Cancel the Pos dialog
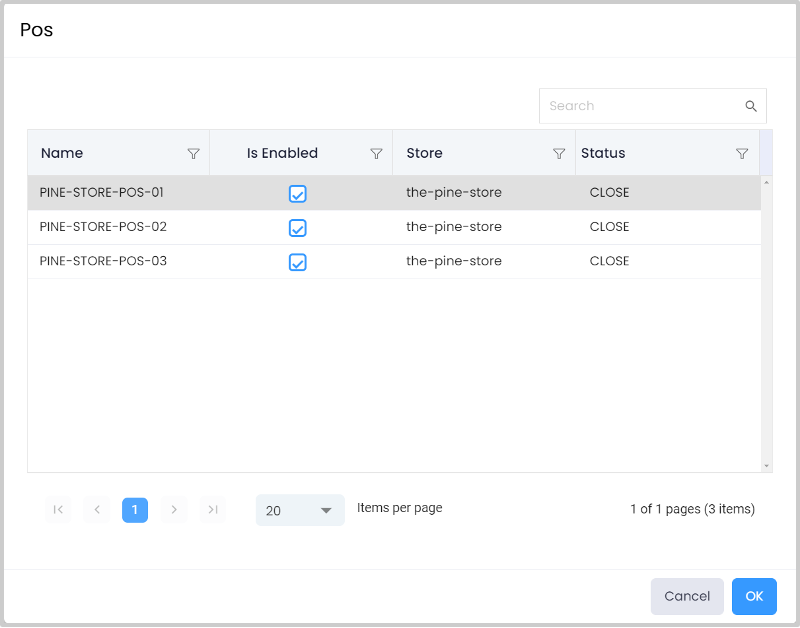The height and width of the screenshot is (628, 800). pyautogui.click(x=687, y=596)
